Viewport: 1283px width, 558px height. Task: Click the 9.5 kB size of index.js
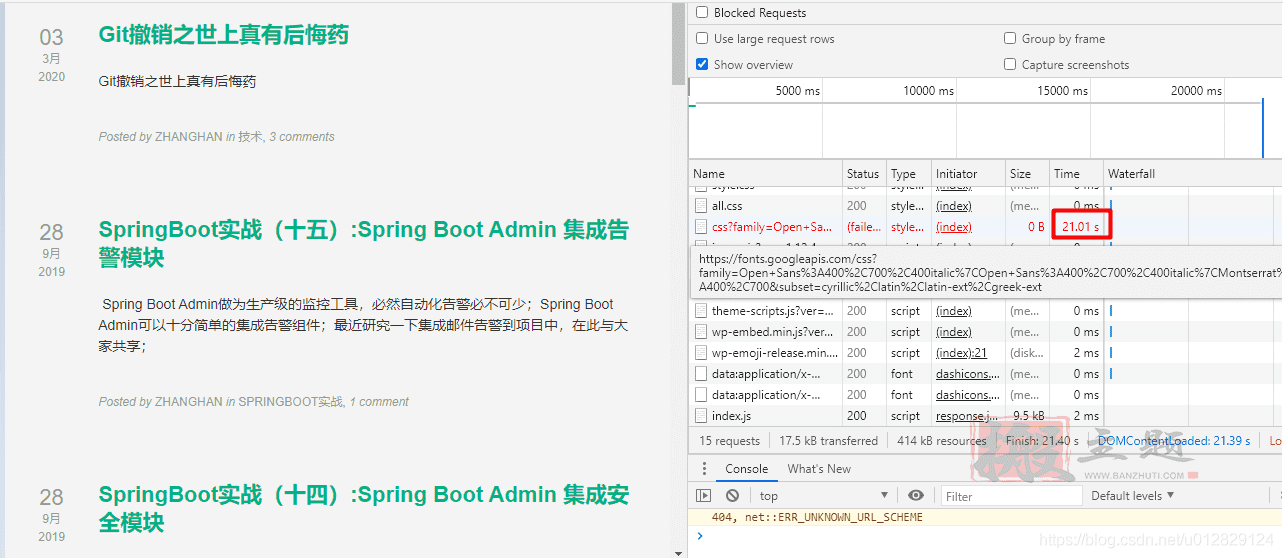coord(1029,416)
